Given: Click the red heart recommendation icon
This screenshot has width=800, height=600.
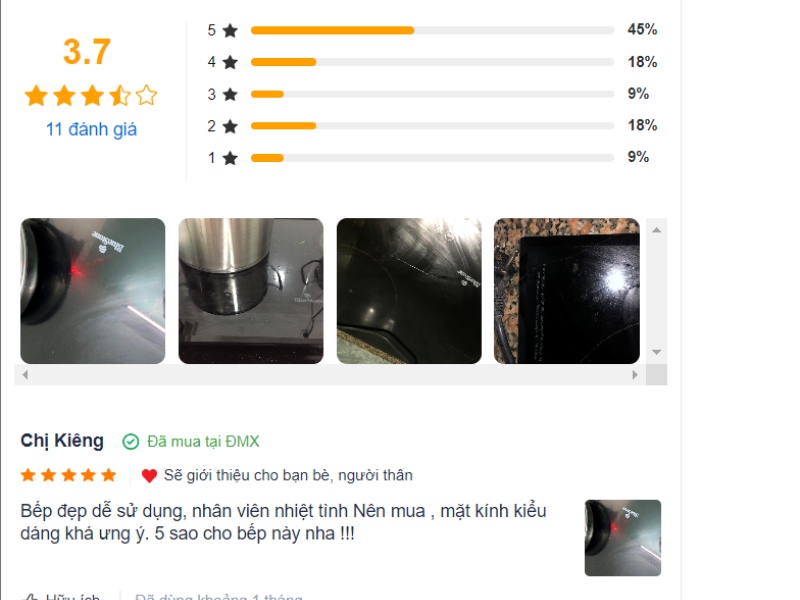Looking at the screenshot, I should pyautogui.click(x=149, y=476).
